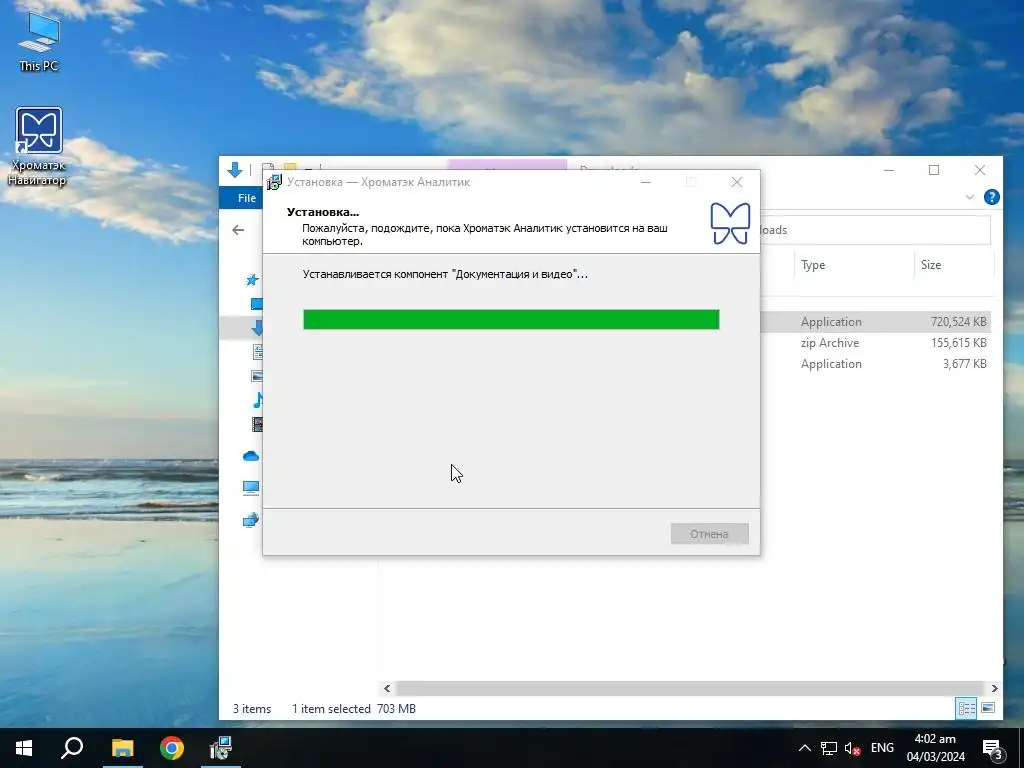Open network status tray icon
Screen dimensions: 1024x768
829,748
